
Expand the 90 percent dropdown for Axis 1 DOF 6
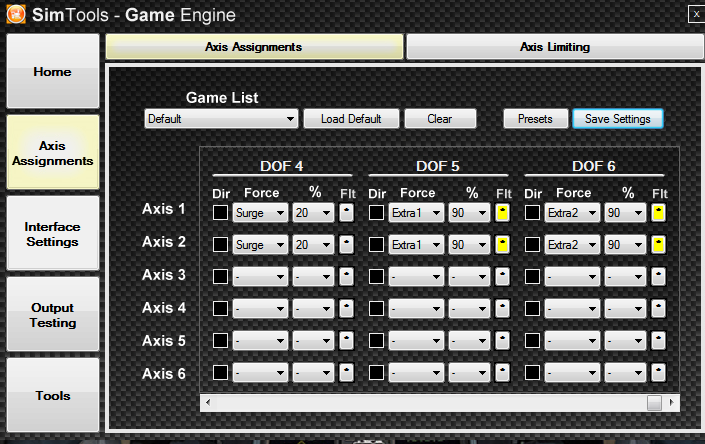coord(625,213)
